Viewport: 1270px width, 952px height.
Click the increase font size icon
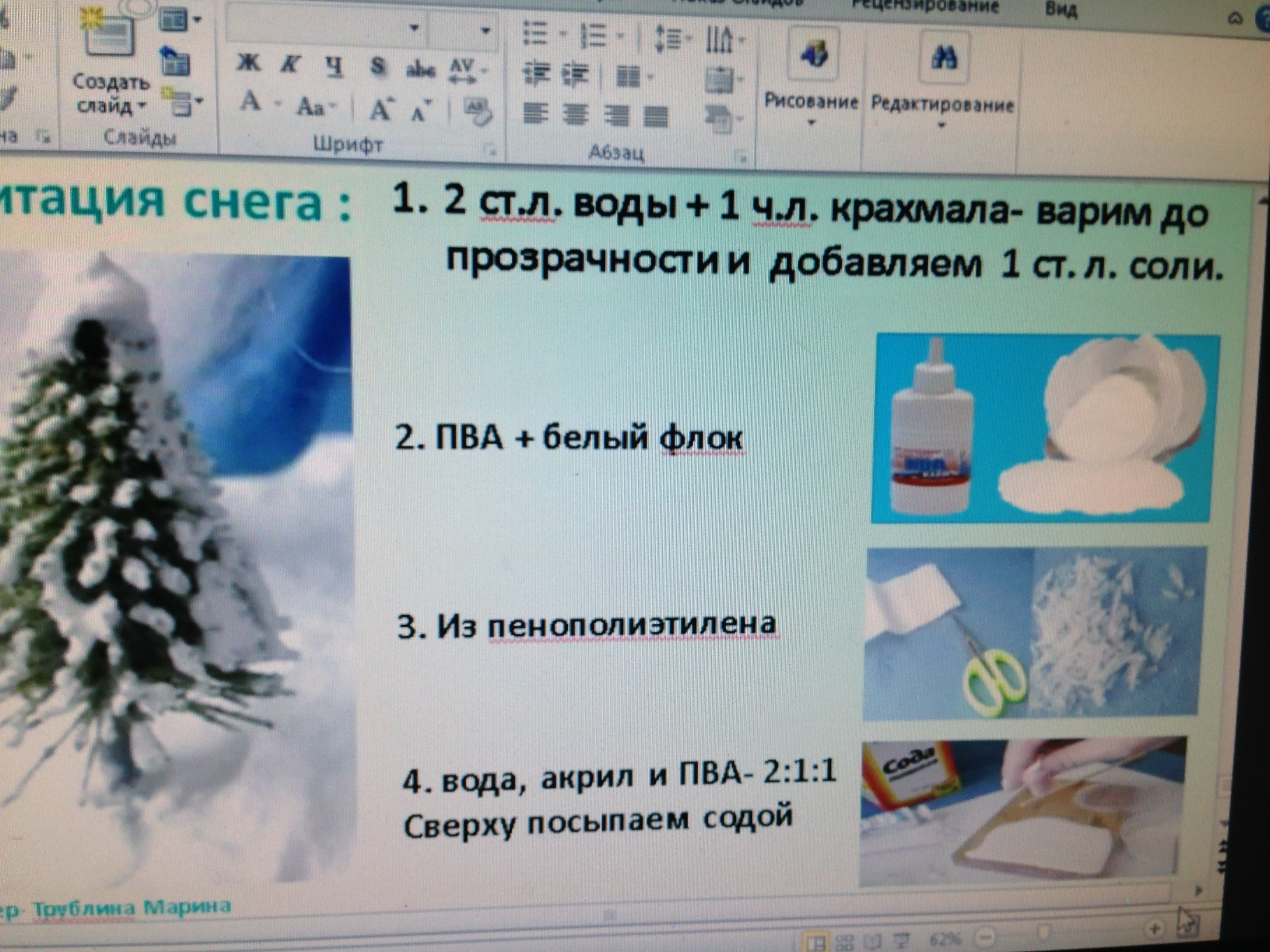[381, 110]
